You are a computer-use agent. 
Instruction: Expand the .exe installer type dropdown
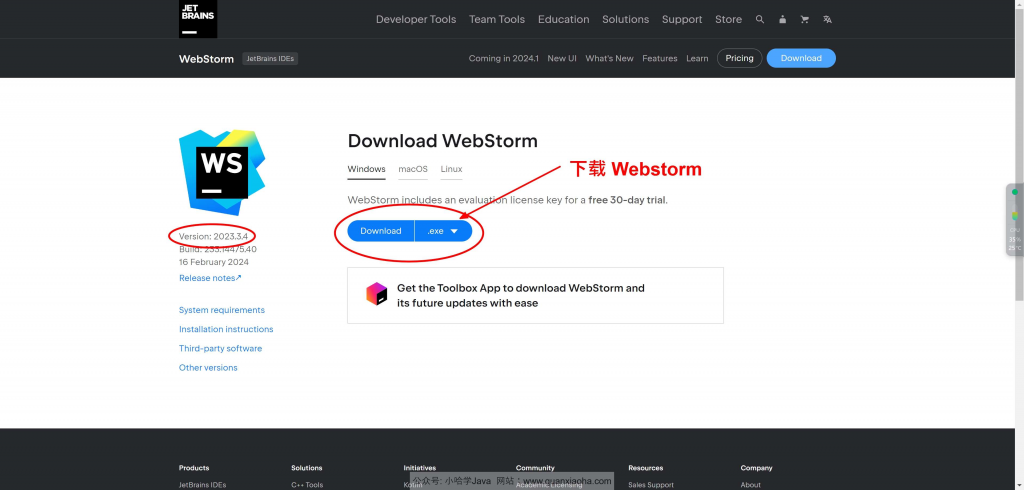(443, 231)
